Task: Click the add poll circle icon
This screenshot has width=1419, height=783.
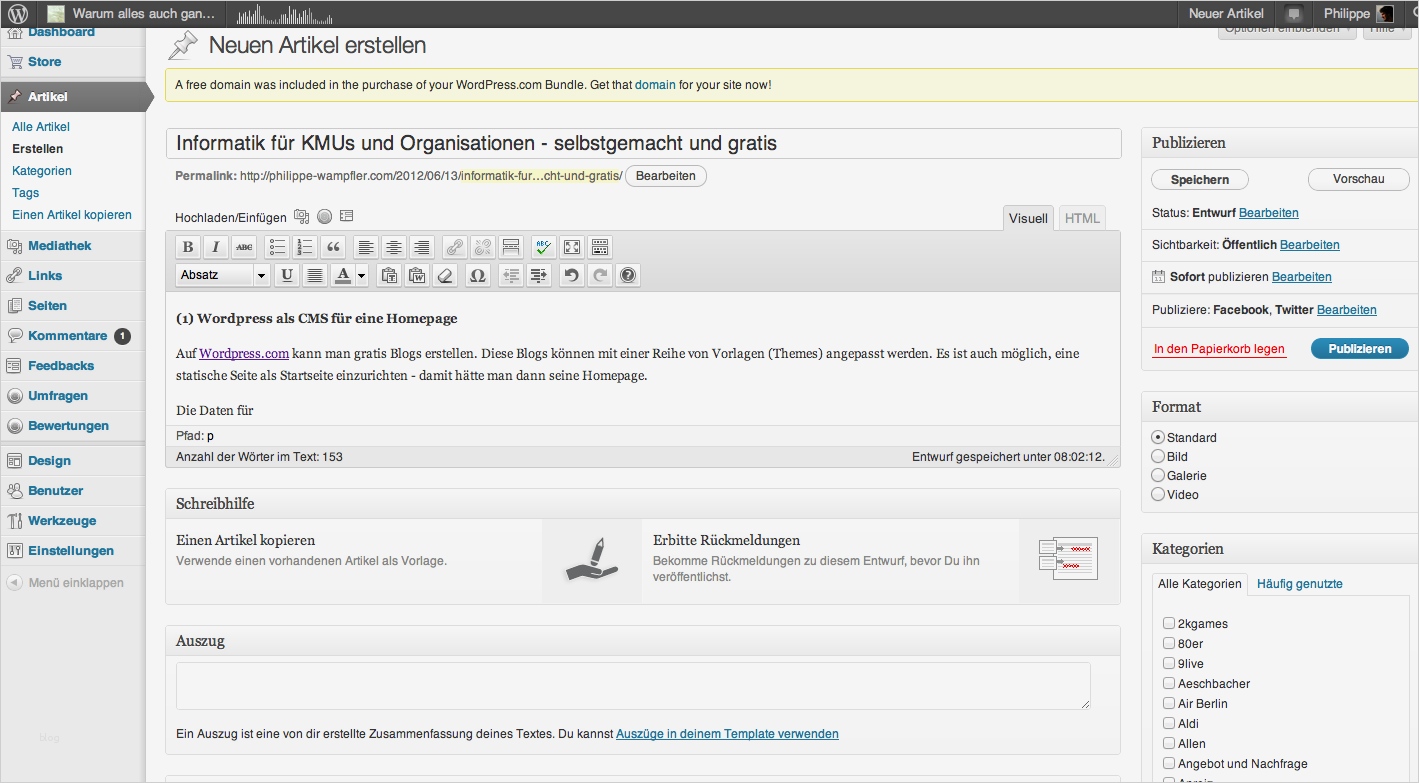Action: coord(325,217)
